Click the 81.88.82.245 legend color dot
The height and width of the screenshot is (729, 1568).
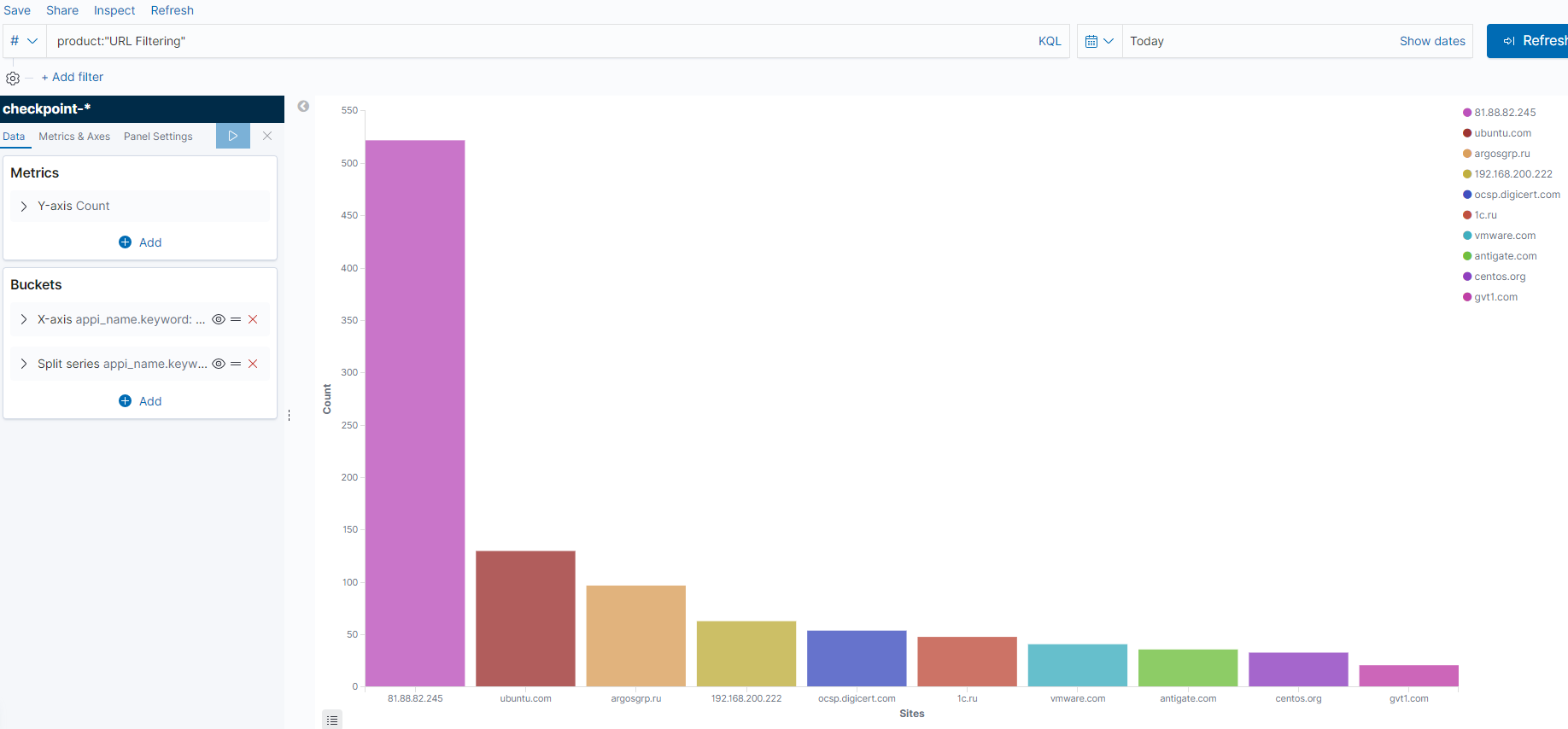[x=1467, y=113]
